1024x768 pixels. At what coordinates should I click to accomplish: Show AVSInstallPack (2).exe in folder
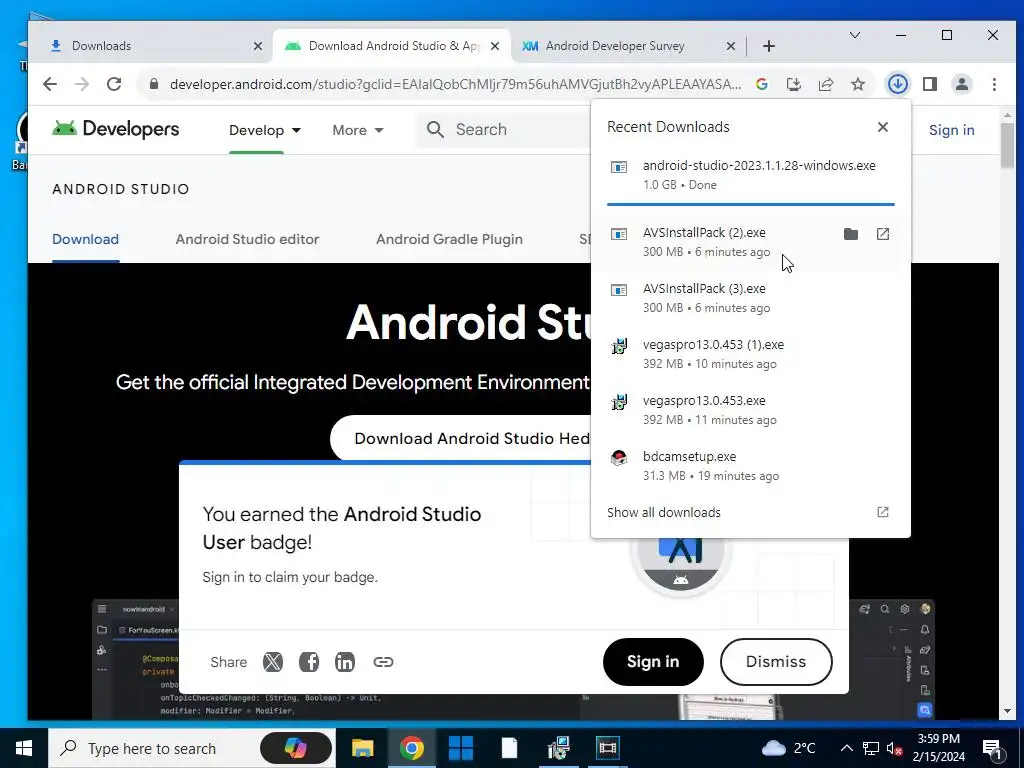pyautogui.click(x=850, y=234)
